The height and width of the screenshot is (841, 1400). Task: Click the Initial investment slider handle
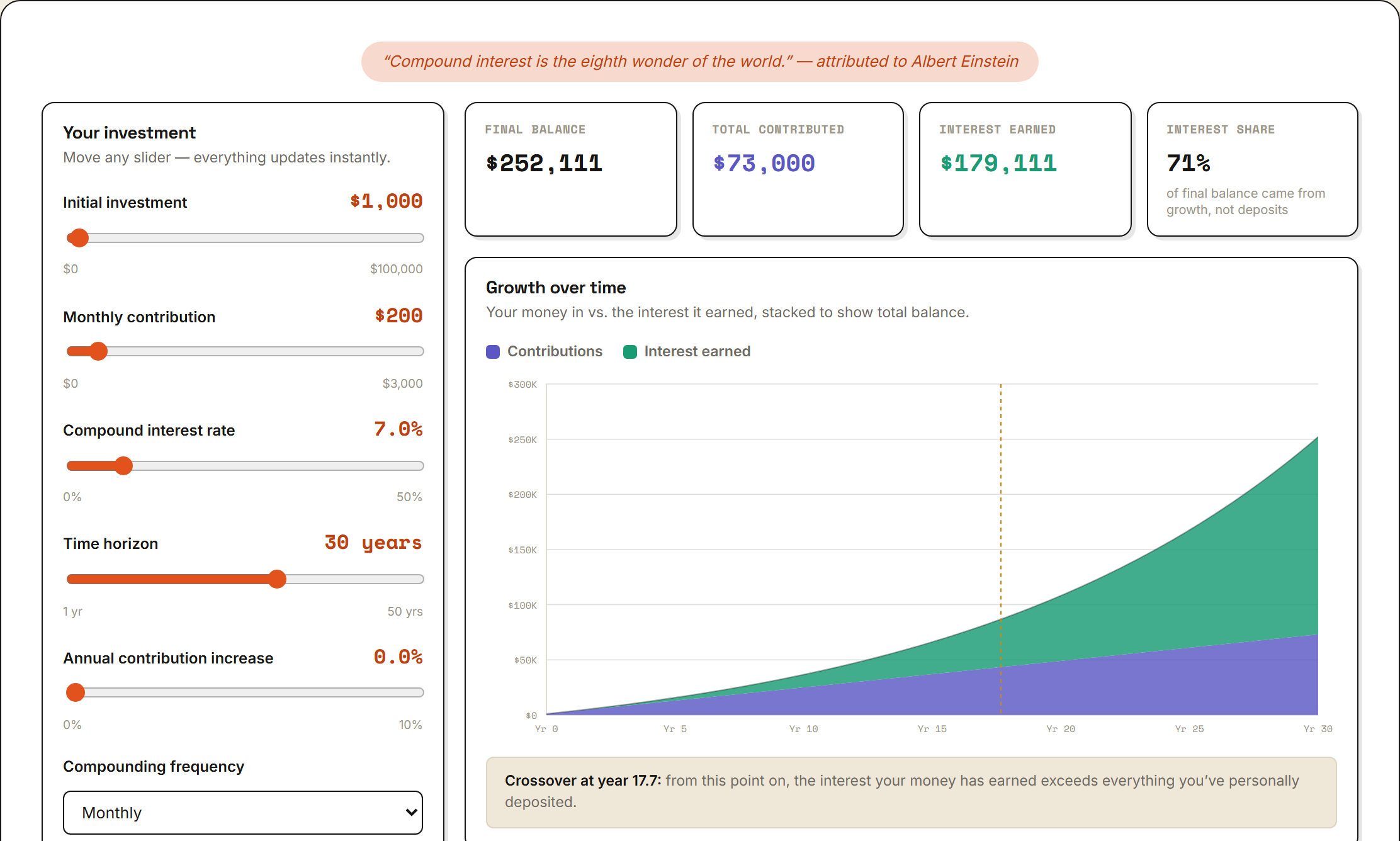pos(79,238)
